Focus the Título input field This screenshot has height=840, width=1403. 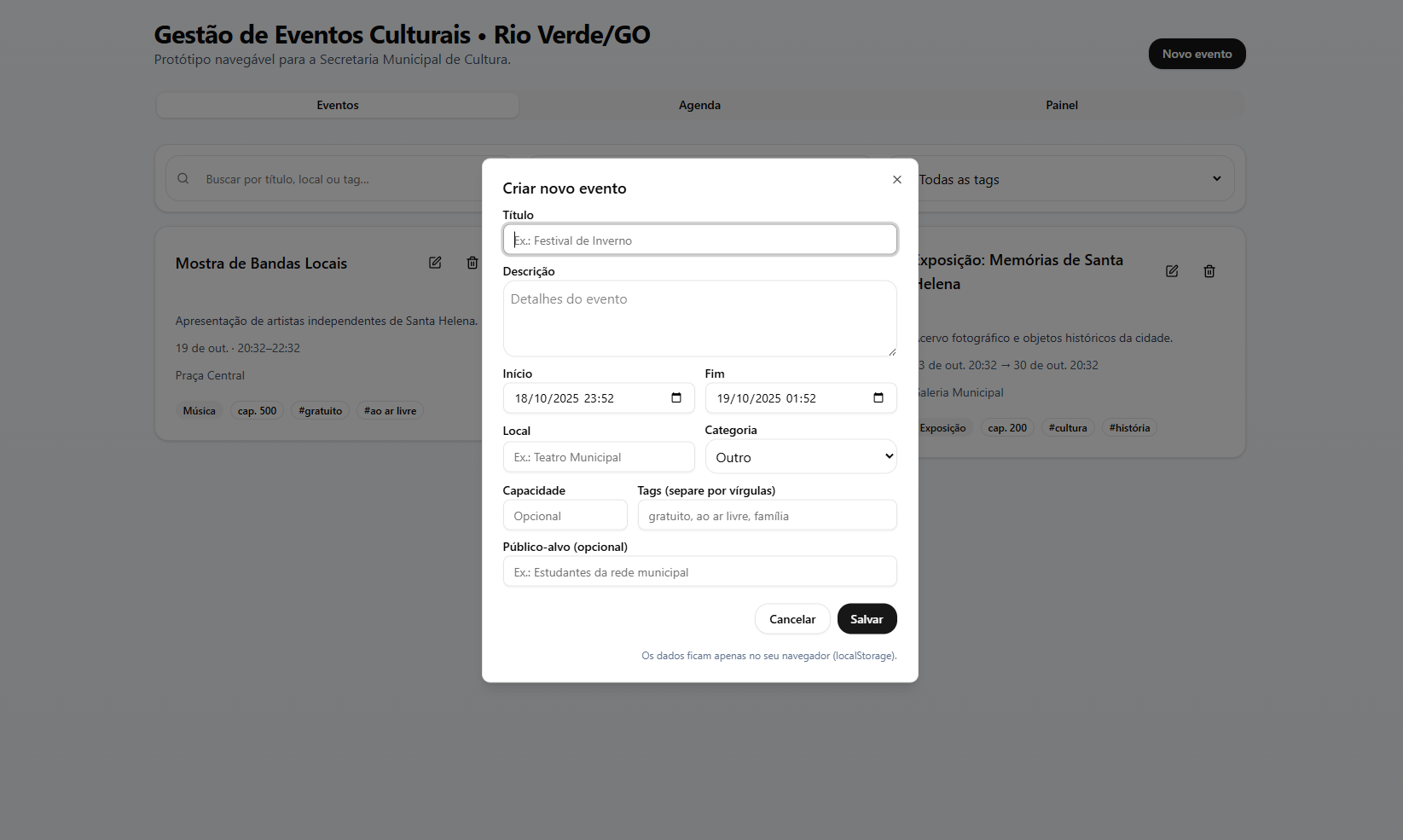coord(699,240)
